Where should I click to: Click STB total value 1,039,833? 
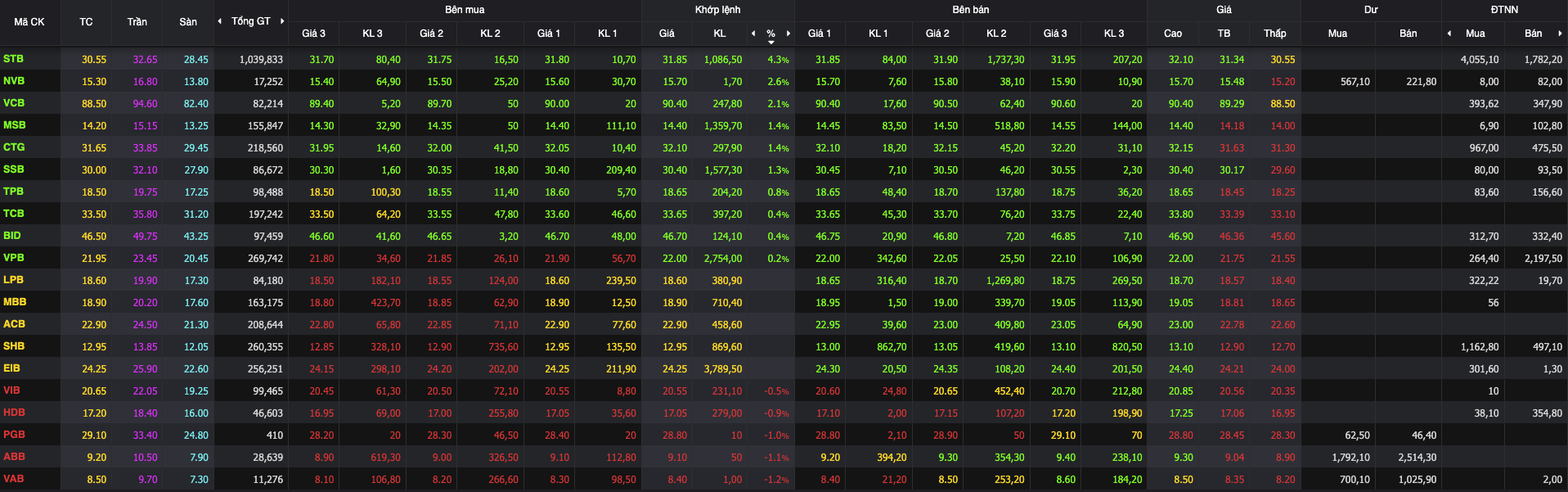point(261,60)
